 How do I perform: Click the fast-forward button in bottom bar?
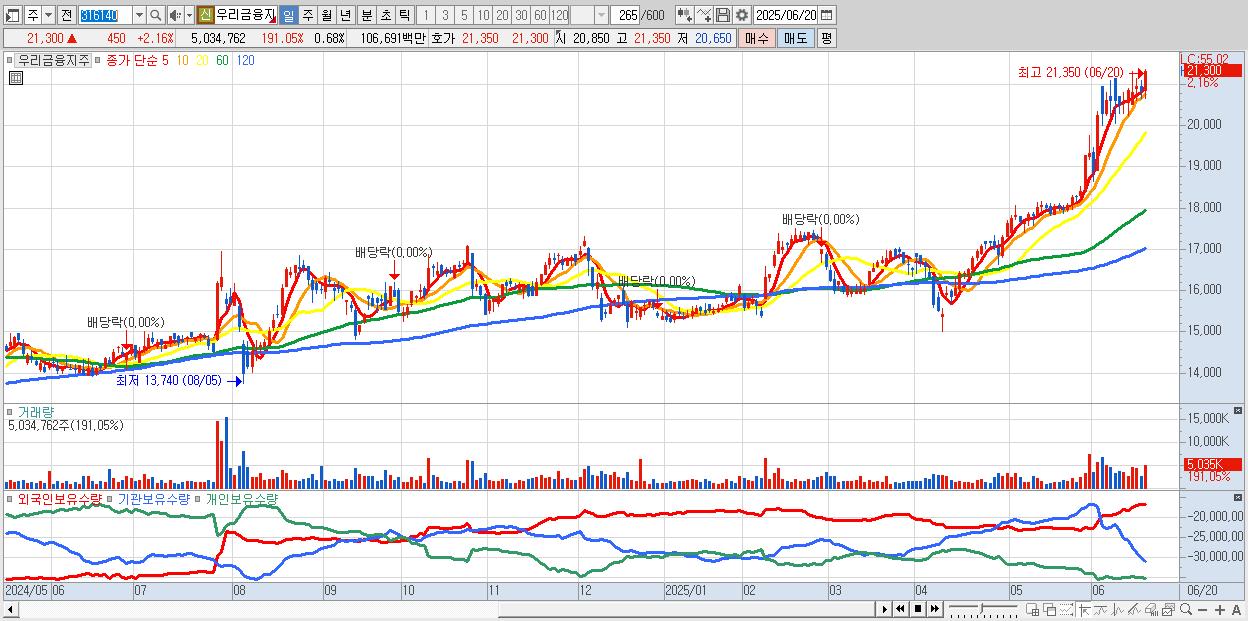point(934,609)
